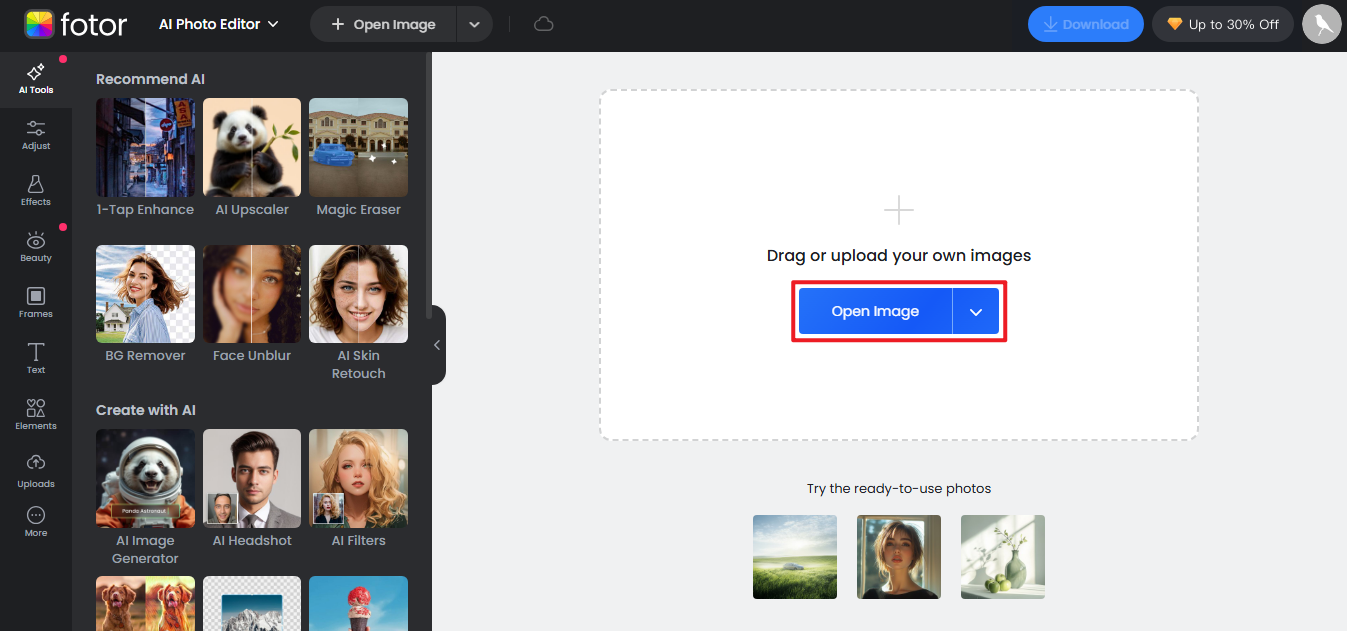Open the Text sidebar panel

[36, 359]
